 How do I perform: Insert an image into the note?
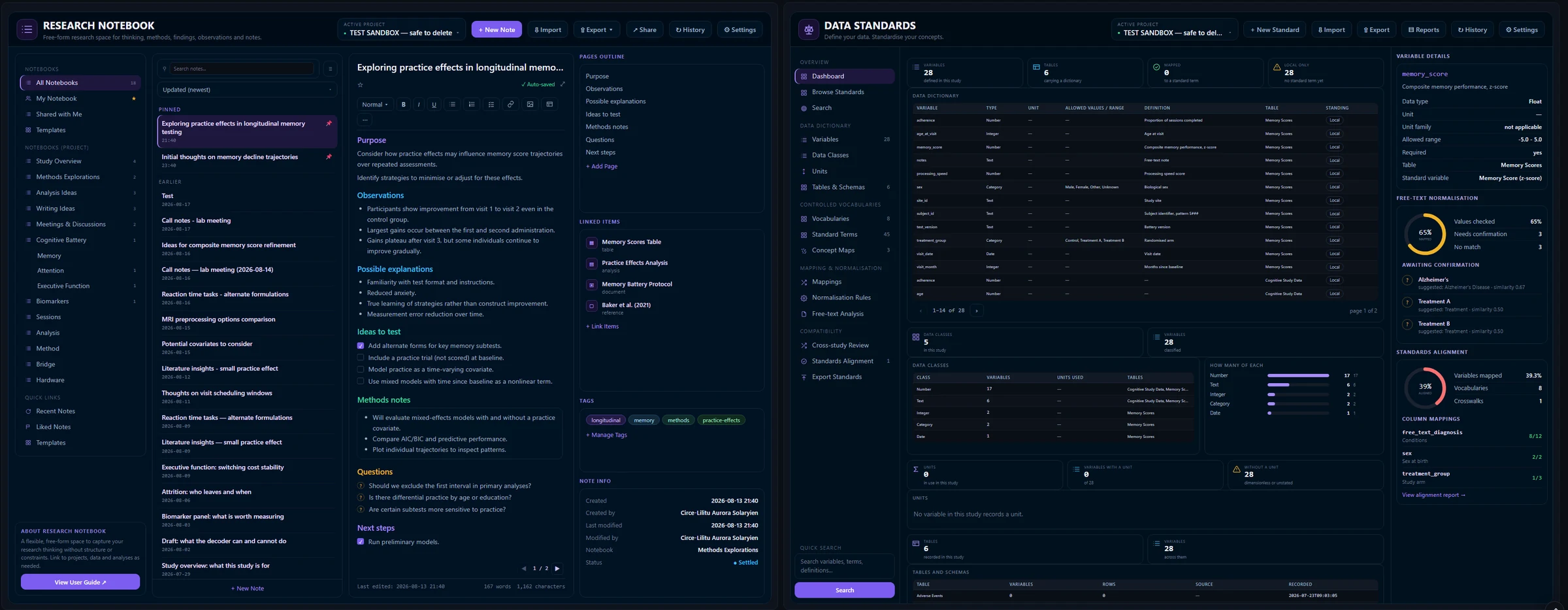click(x=530, y=105)
